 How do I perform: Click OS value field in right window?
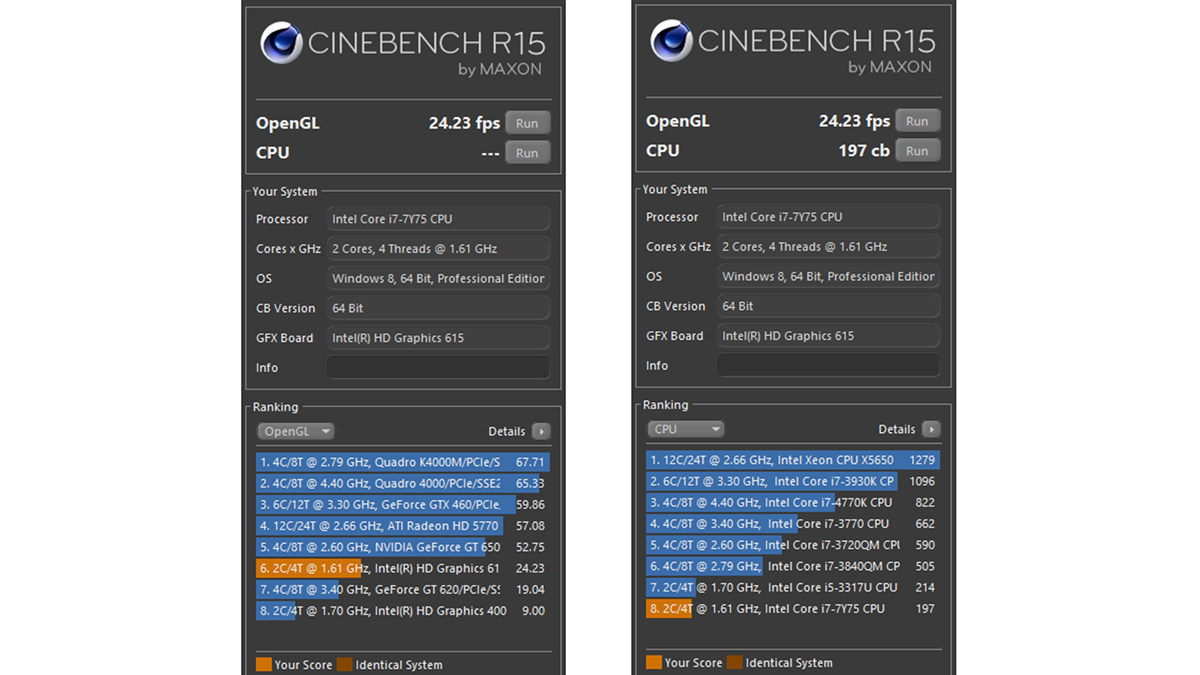tap(828, 276)
